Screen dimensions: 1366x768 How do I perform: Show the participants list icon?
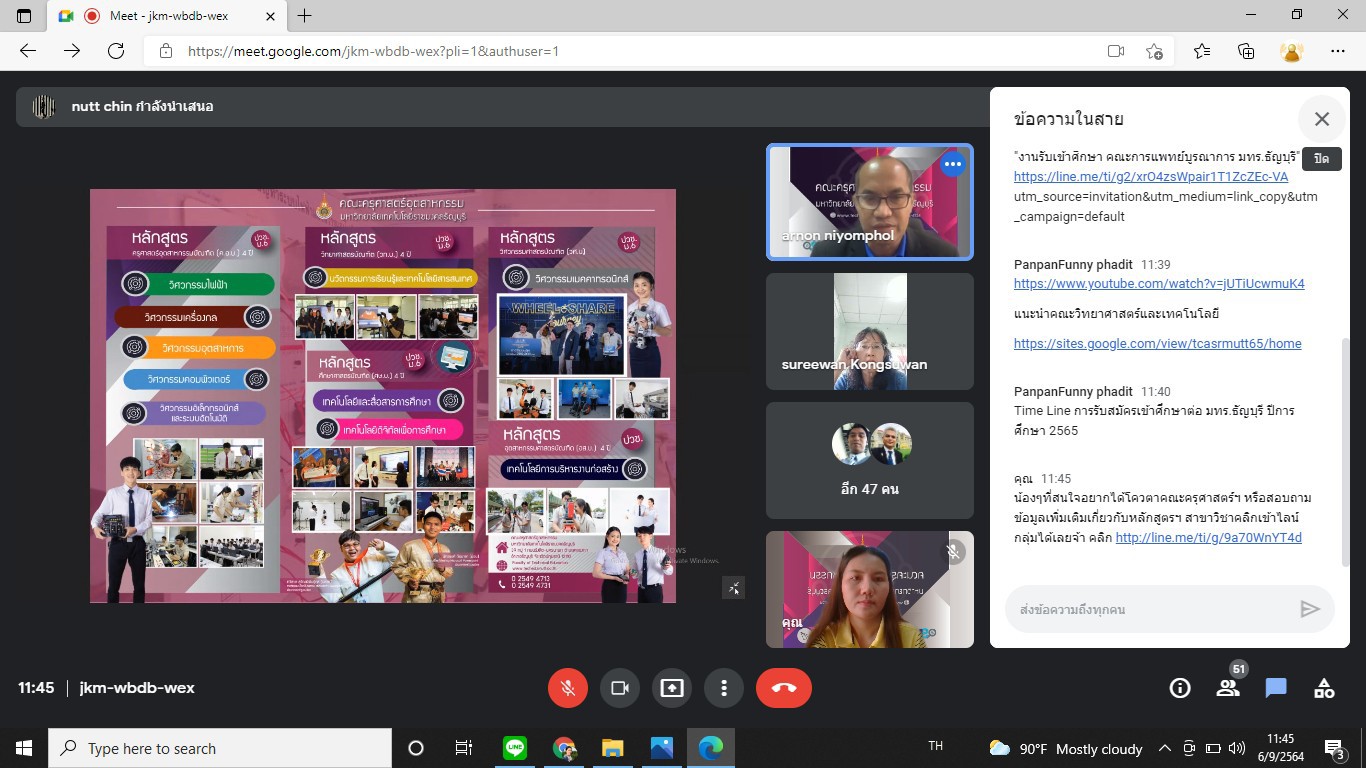(1228, 688)
